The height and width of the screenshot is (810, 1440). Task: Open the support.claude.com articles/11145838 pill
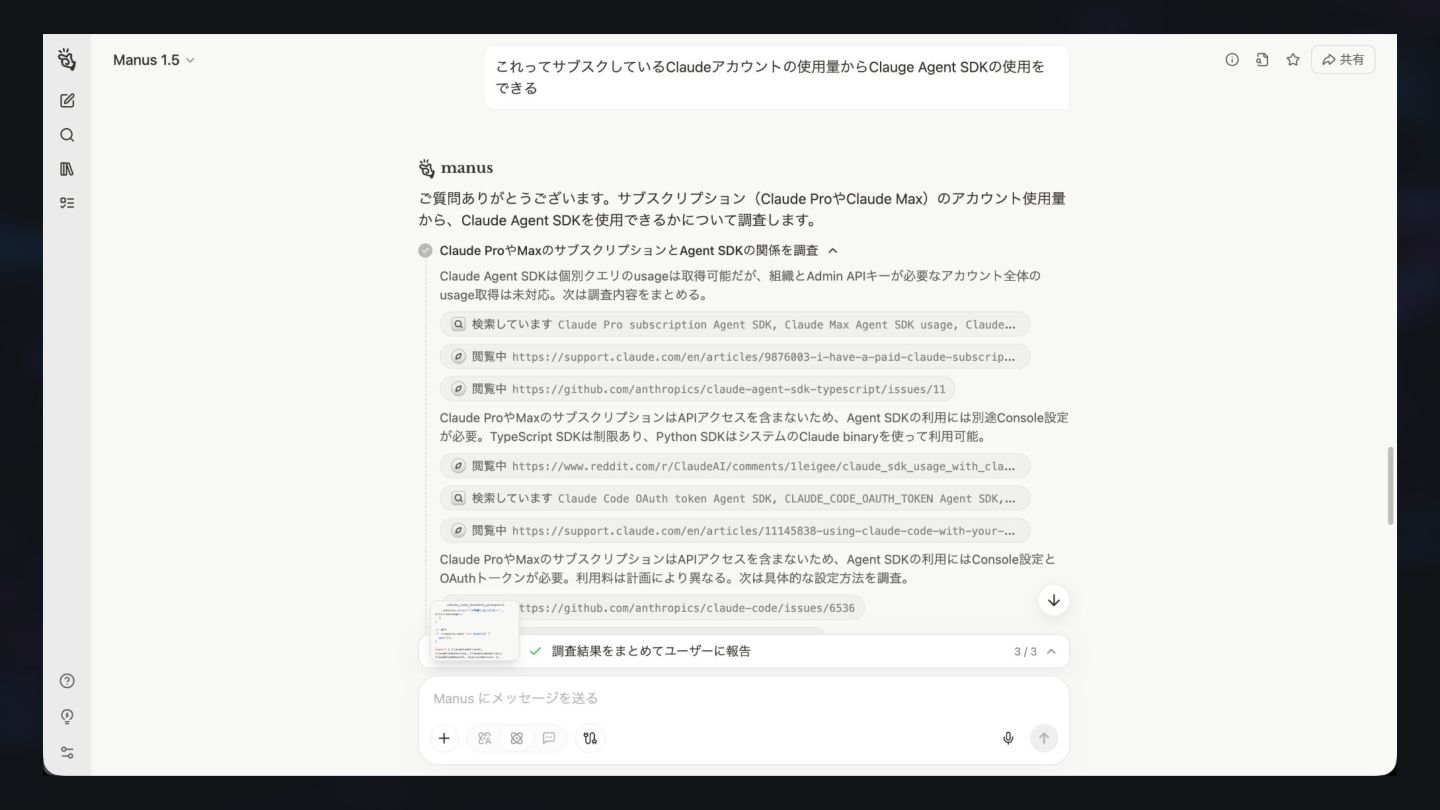(735, 530)
